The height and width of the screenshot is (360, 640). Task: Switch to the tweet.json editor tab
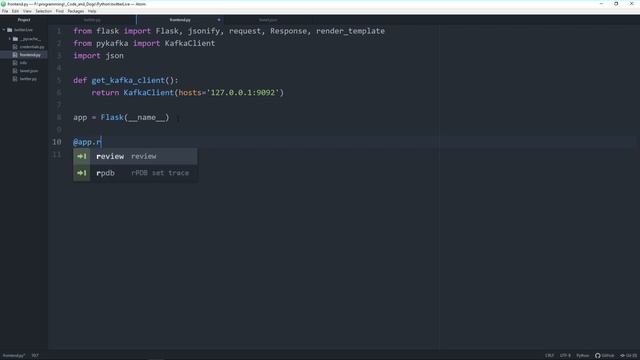tap(268, 20)
